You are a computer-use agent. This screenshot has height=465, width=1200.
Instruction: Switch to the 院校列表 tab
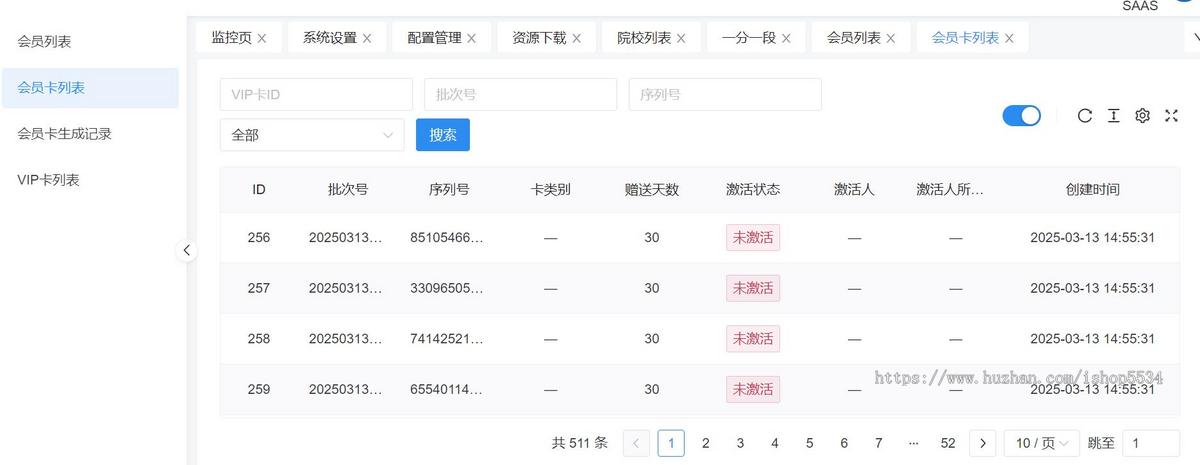click(x=644, y=38)
